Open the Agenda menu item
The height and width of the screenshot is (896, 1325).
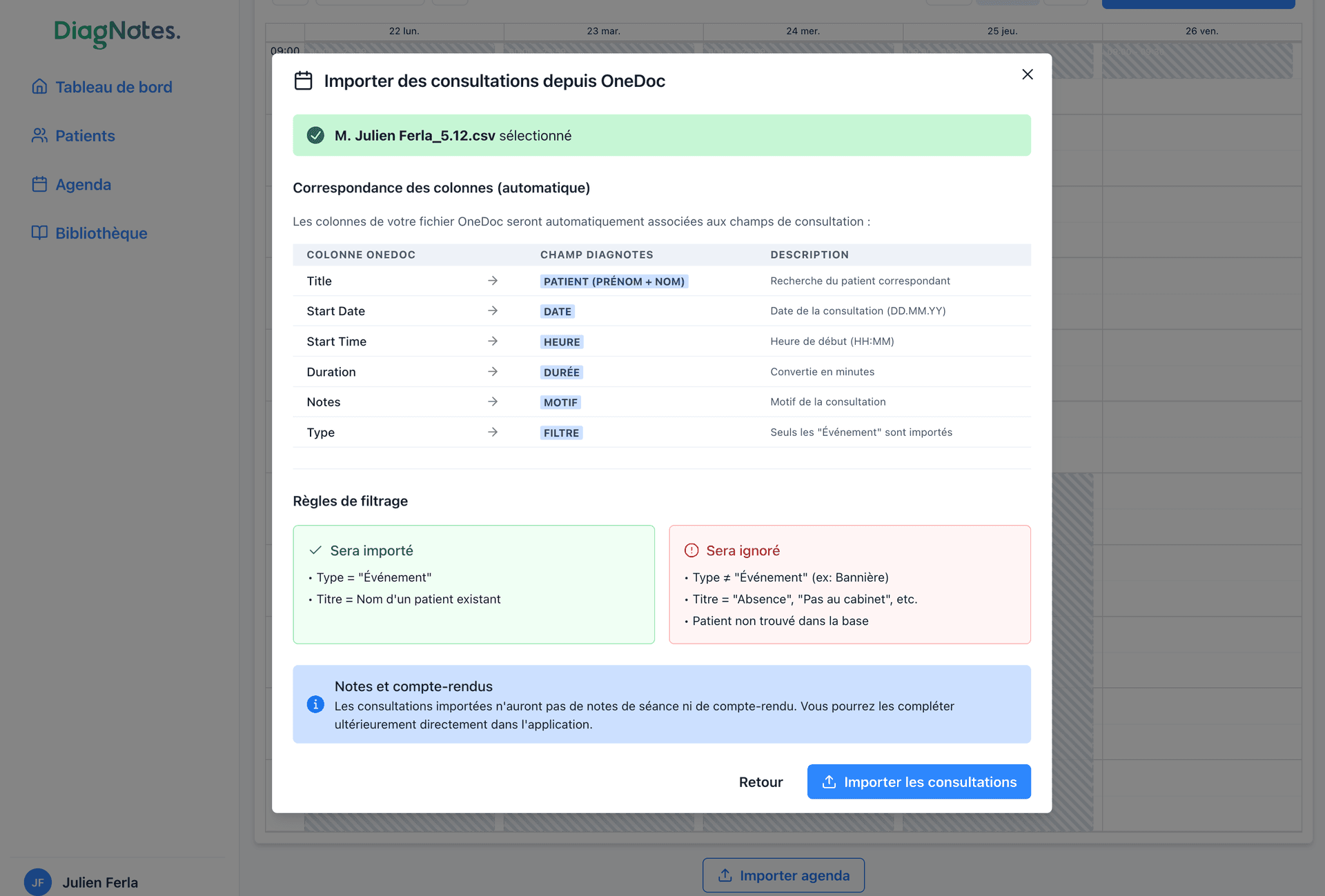83,184
